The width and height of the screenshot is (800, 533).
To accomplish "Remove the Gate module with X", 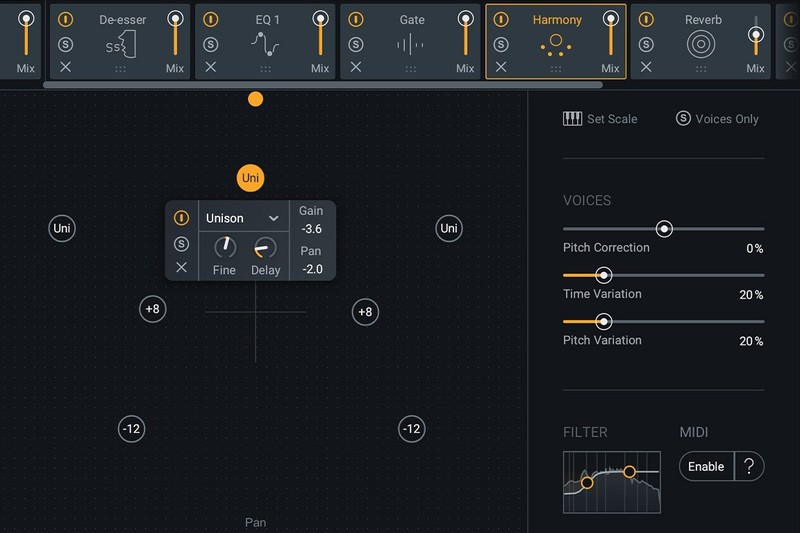I will pos(356,67).
